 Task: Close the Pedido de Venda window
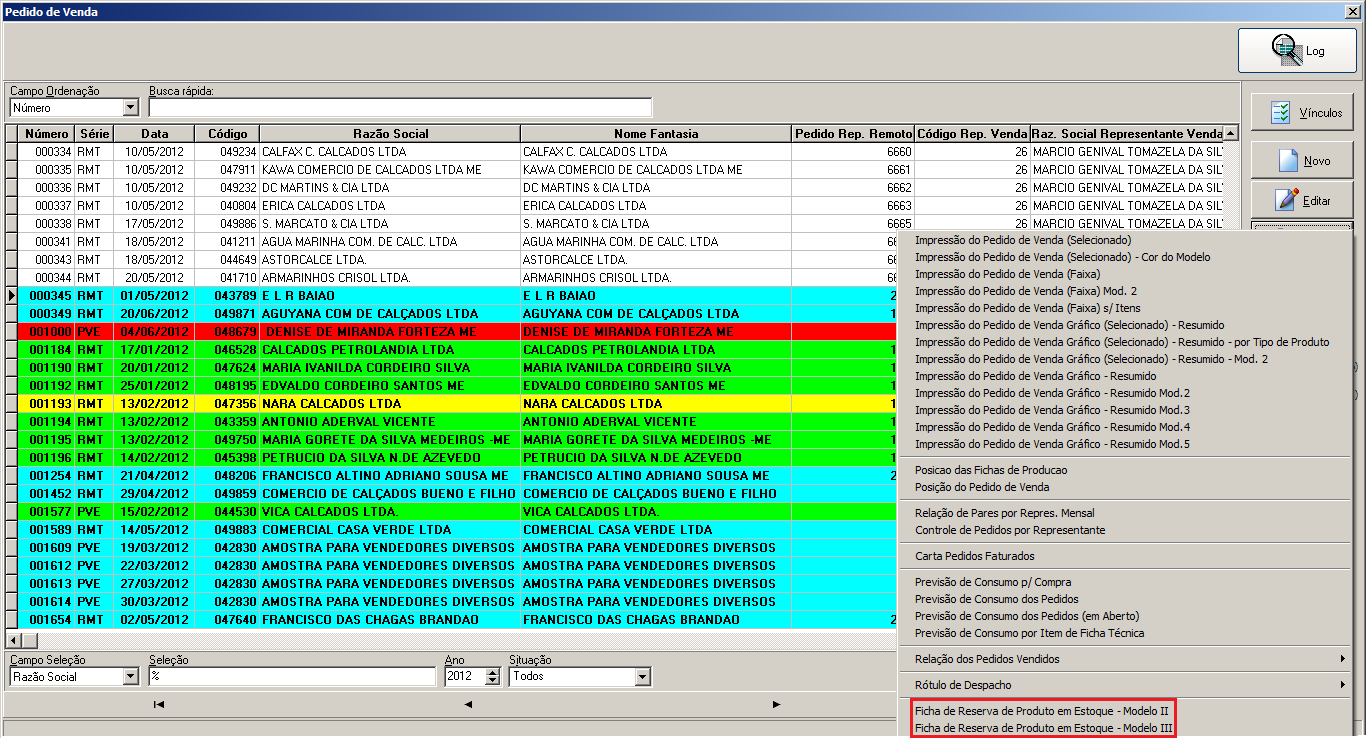click(1353, 12)
